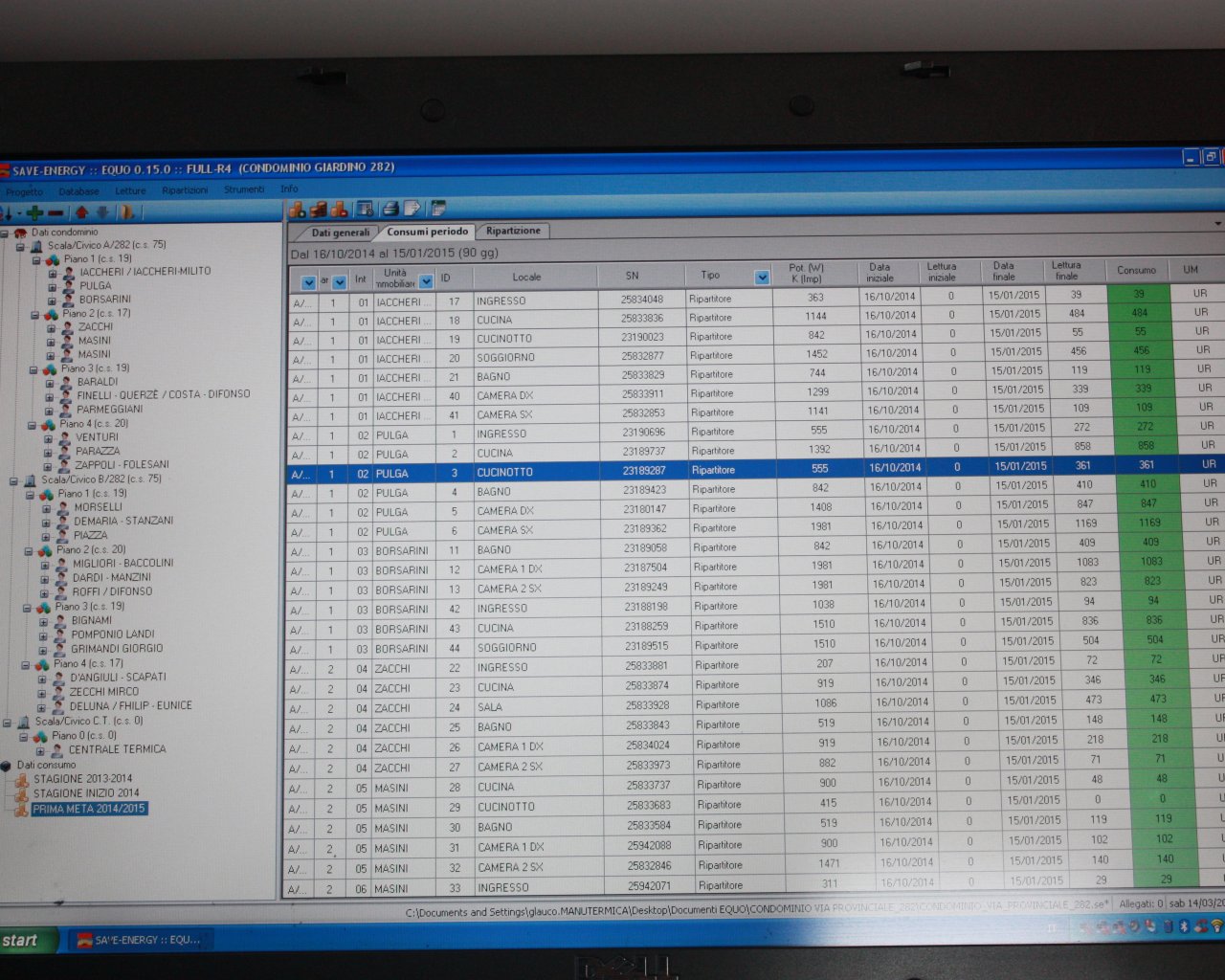Open the Tipo column filter dropdown
The width and height of the screenshot is (1225, 980).
[762, 278]
